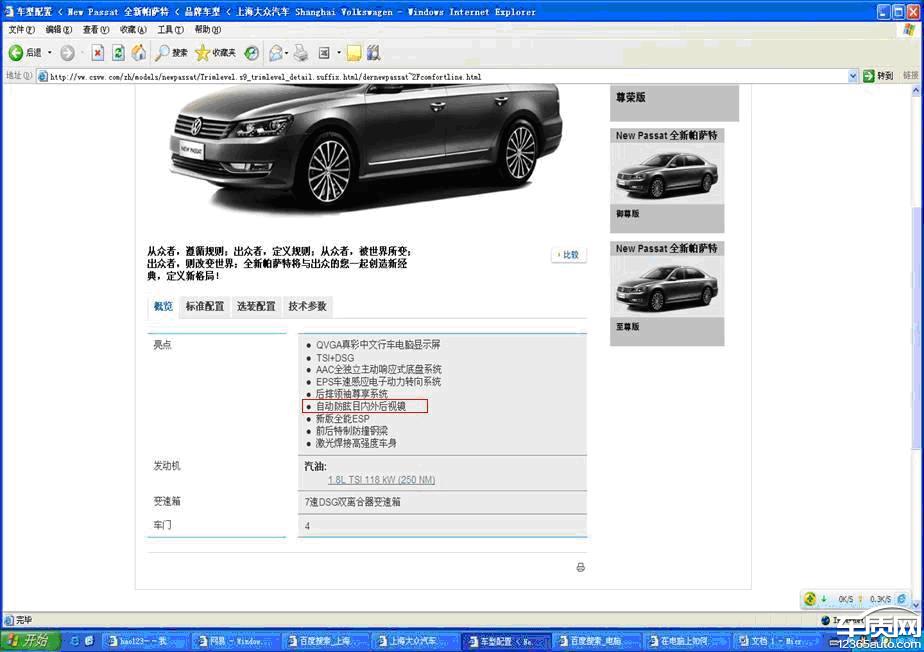Select the 尊荣版 model card

(674, 103)
